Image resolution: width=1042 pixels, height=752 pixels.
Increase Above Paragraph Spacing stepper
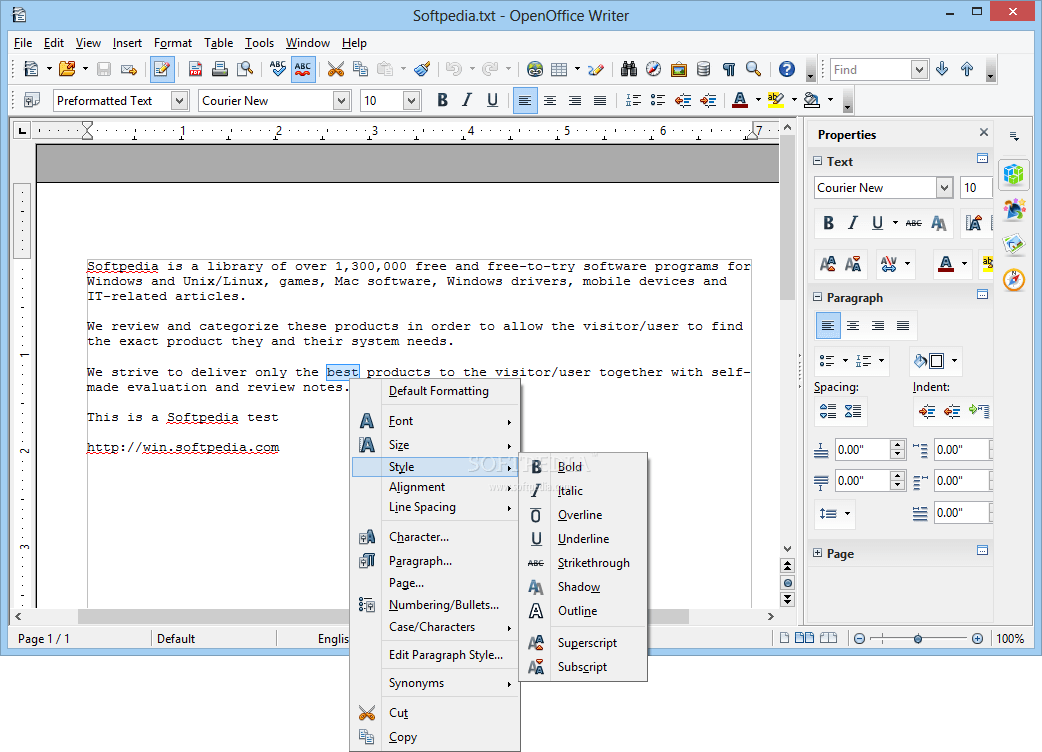click(898, 444)
